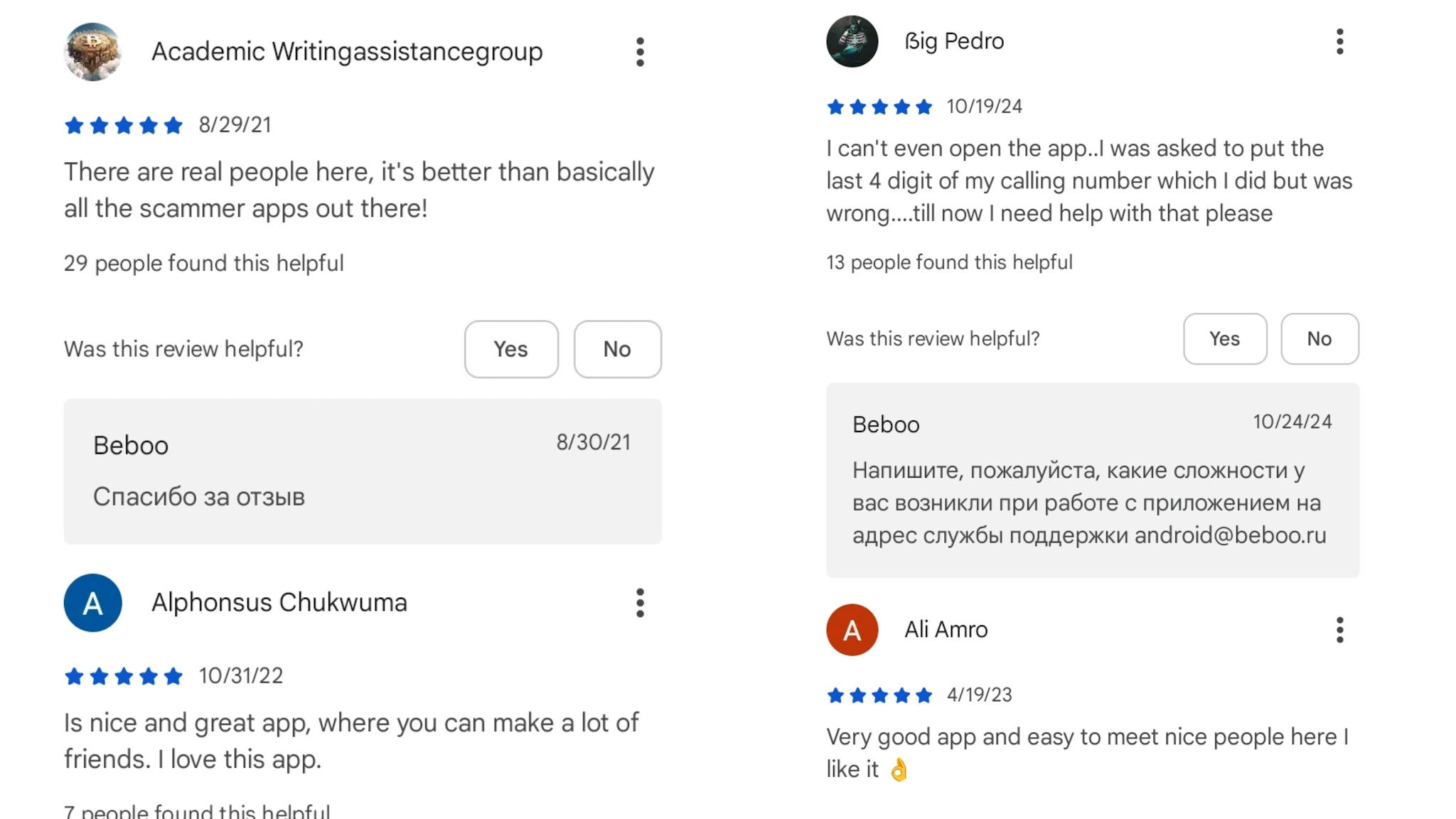Click the 4/19/23 review date
Viewport: 1456px width, 819px height.
pos(979,695)
